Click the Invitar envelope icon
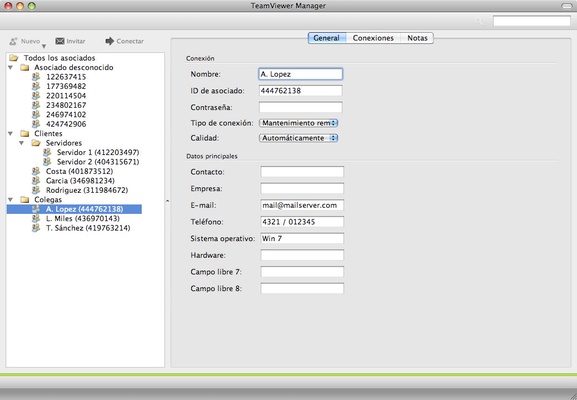This screenshot has width=577, height=400. (60, 41)
